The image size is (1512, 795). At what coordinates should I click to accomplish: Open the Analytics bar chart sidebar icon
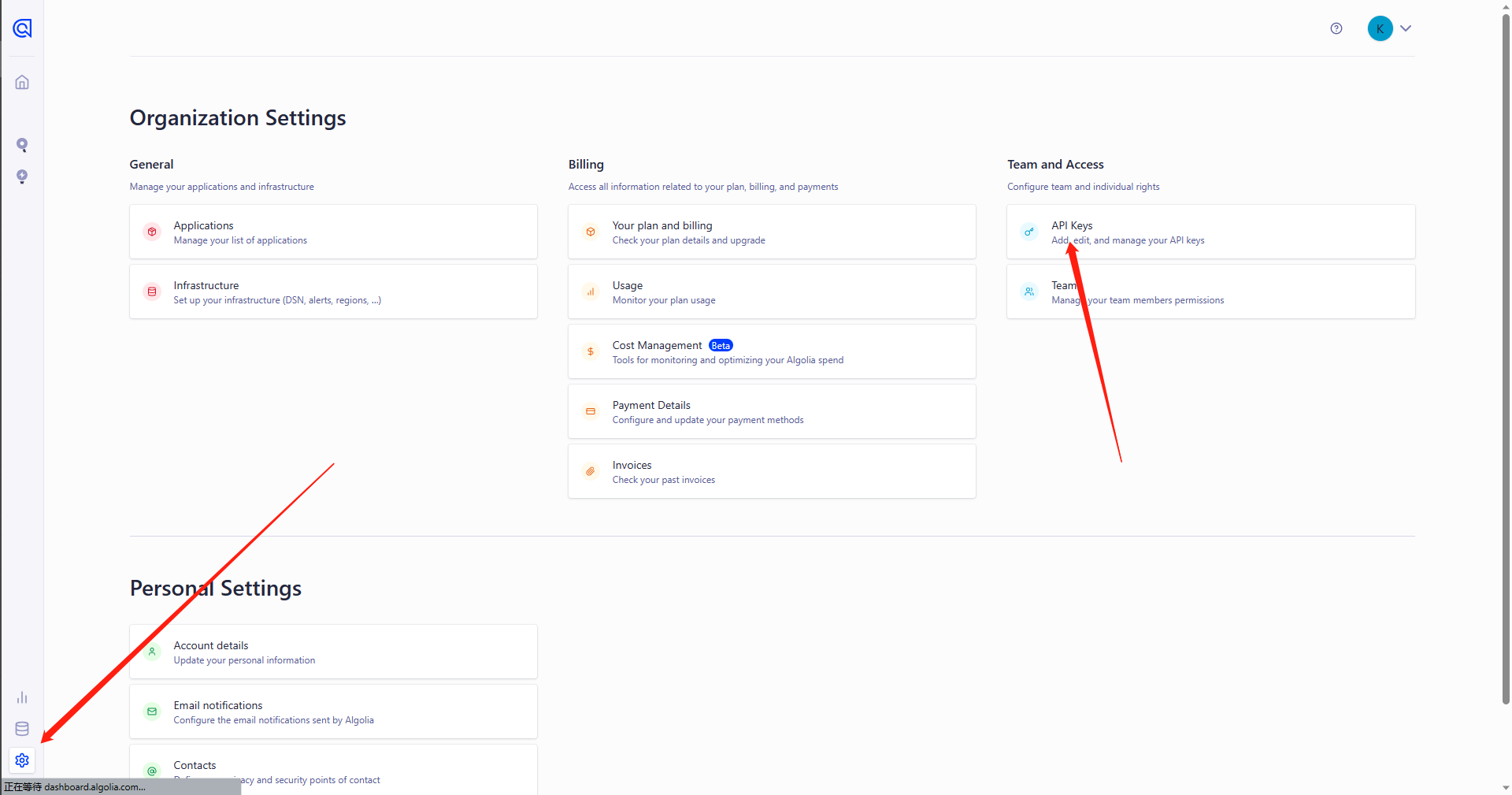22,698
